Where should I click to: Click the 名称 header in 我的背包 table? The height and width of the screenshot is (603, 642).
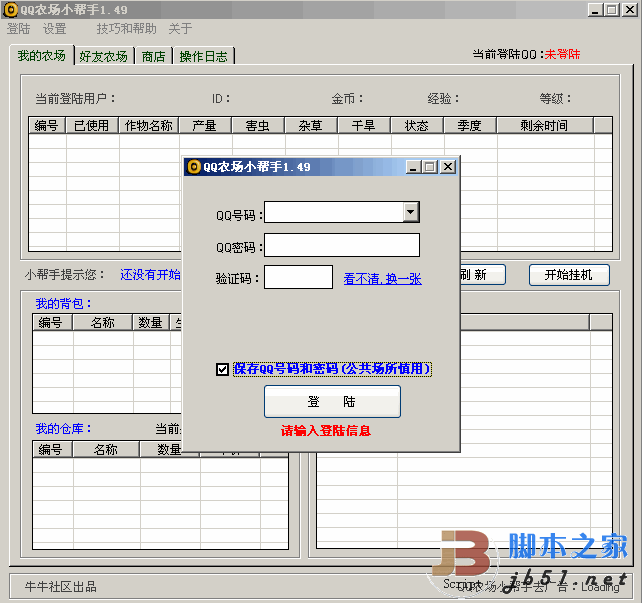pyautogui.click(x=102, y=323)
